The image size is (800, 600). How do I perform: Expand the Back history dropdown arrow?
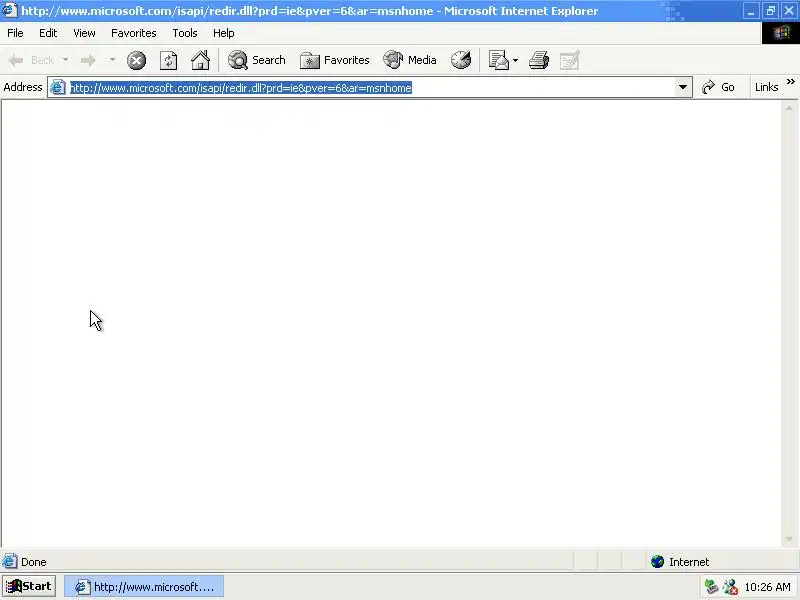coord(65,60)
